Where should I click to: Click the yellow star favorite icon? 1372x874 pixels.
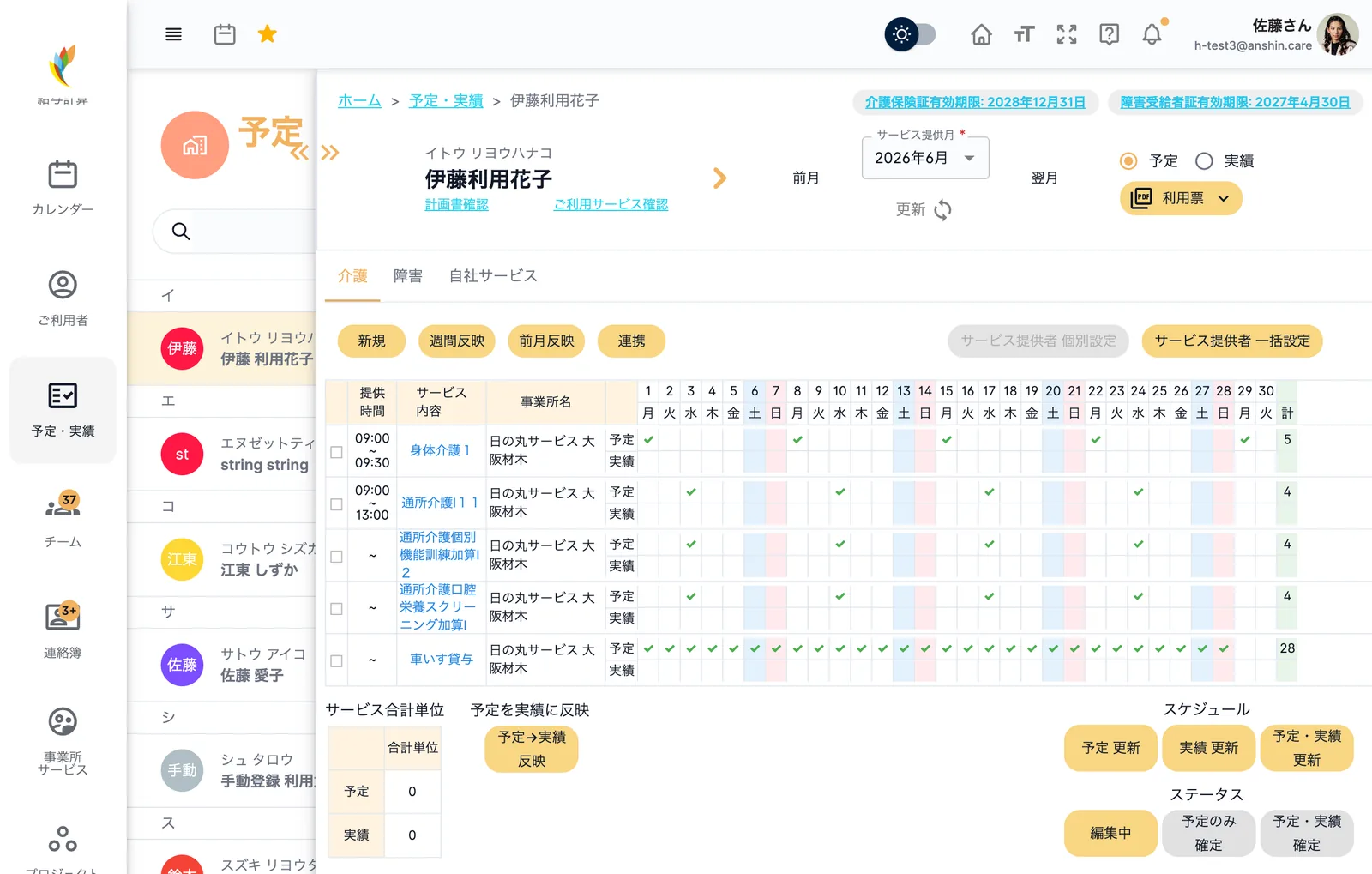(268, 34)
